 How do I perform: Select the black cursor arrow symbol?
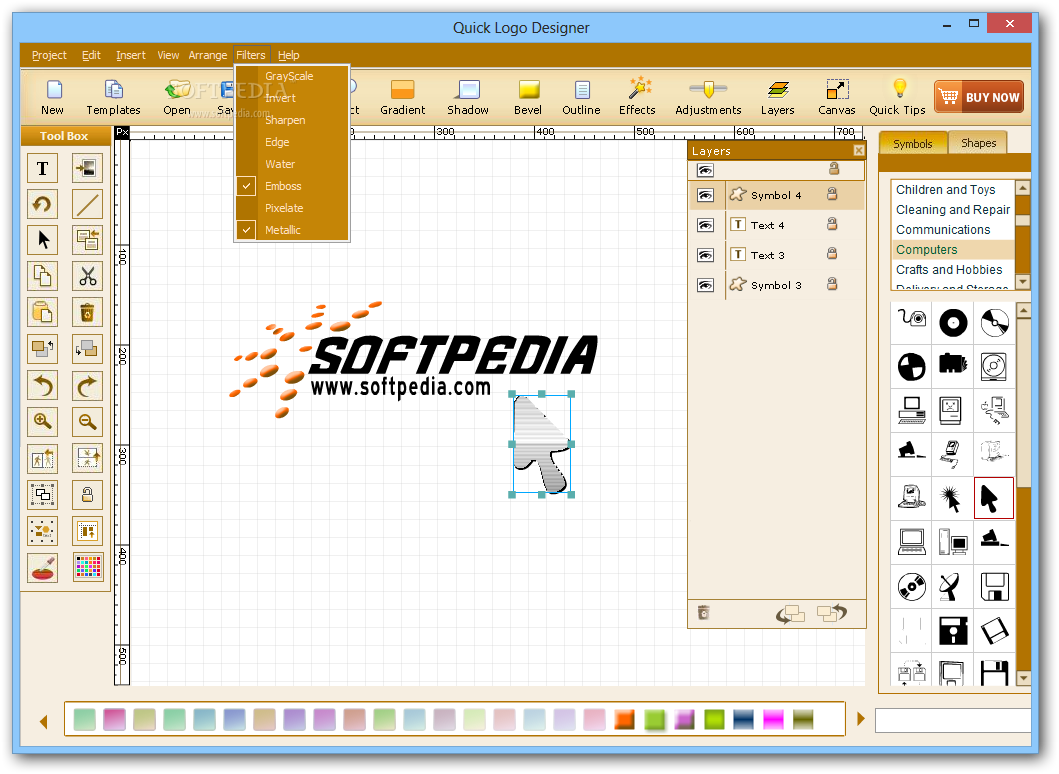[993, 498]
